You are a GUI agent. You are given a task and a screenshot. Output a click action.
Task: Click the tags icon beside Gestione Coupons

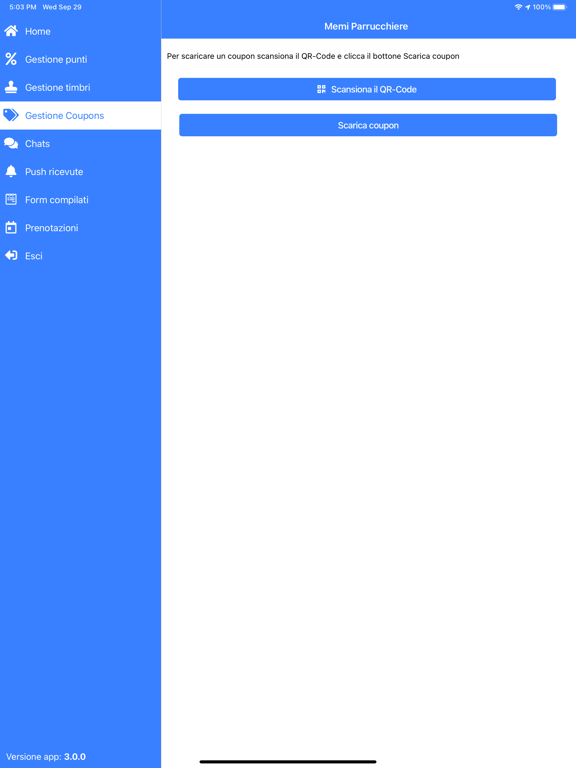11,115
